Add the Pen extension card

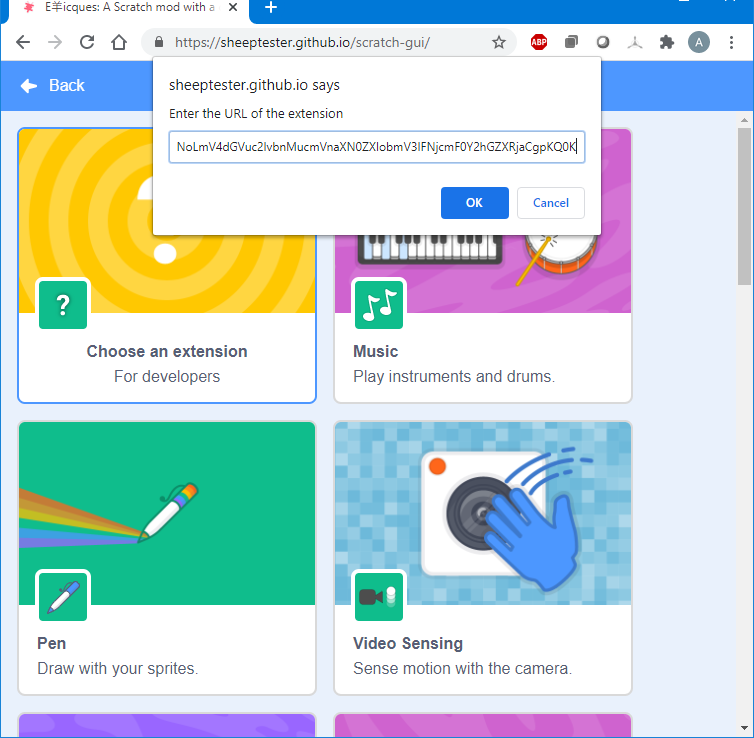[x=167, y=558]
